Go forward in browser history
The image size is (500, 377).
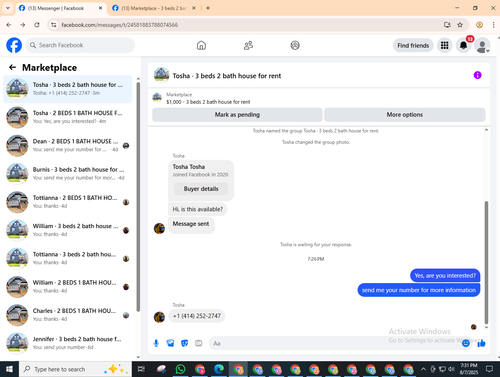point(23,25)
